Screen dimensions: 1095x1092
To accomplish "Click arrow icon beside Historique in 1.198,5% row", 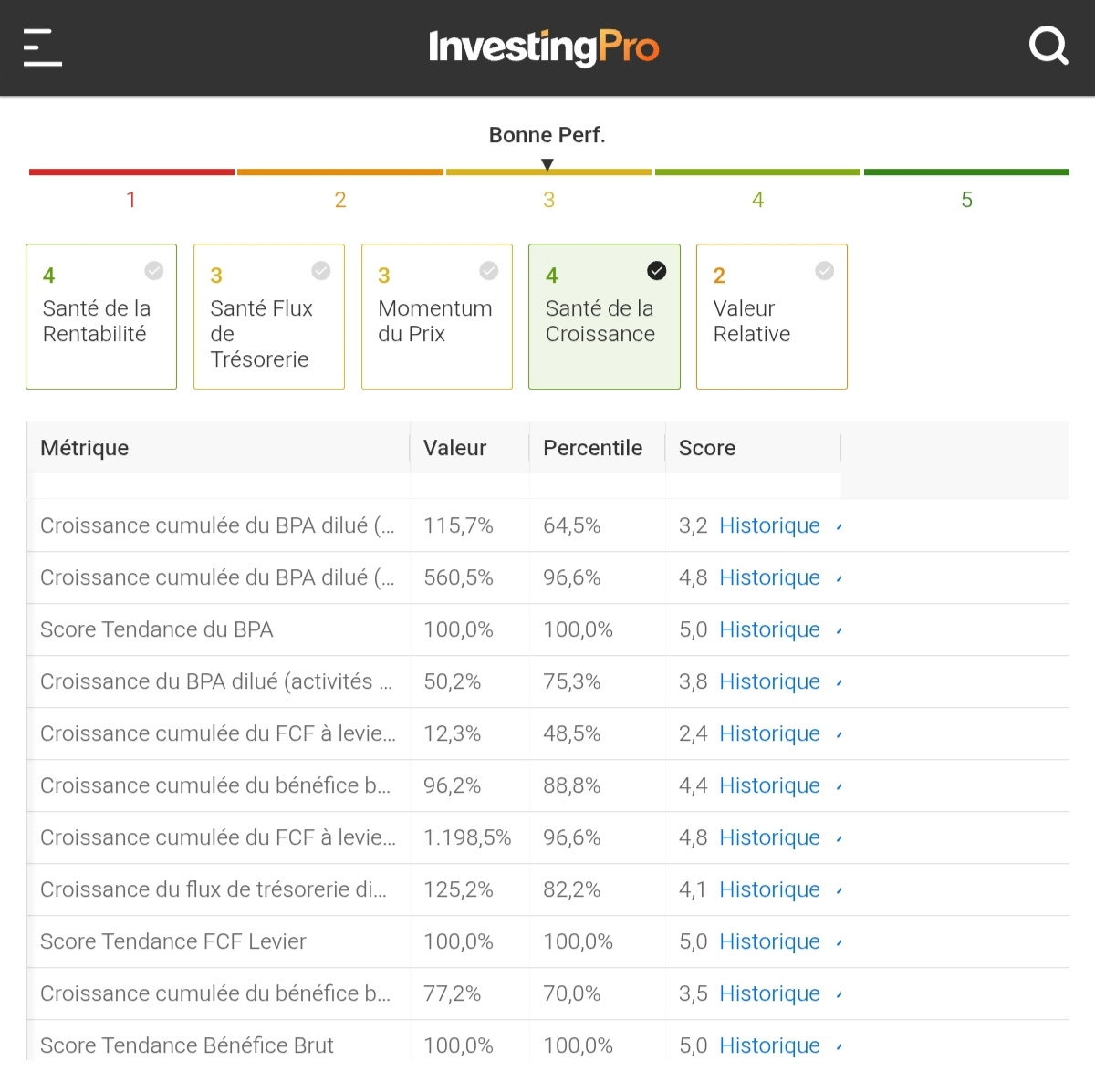I will 839,839.
